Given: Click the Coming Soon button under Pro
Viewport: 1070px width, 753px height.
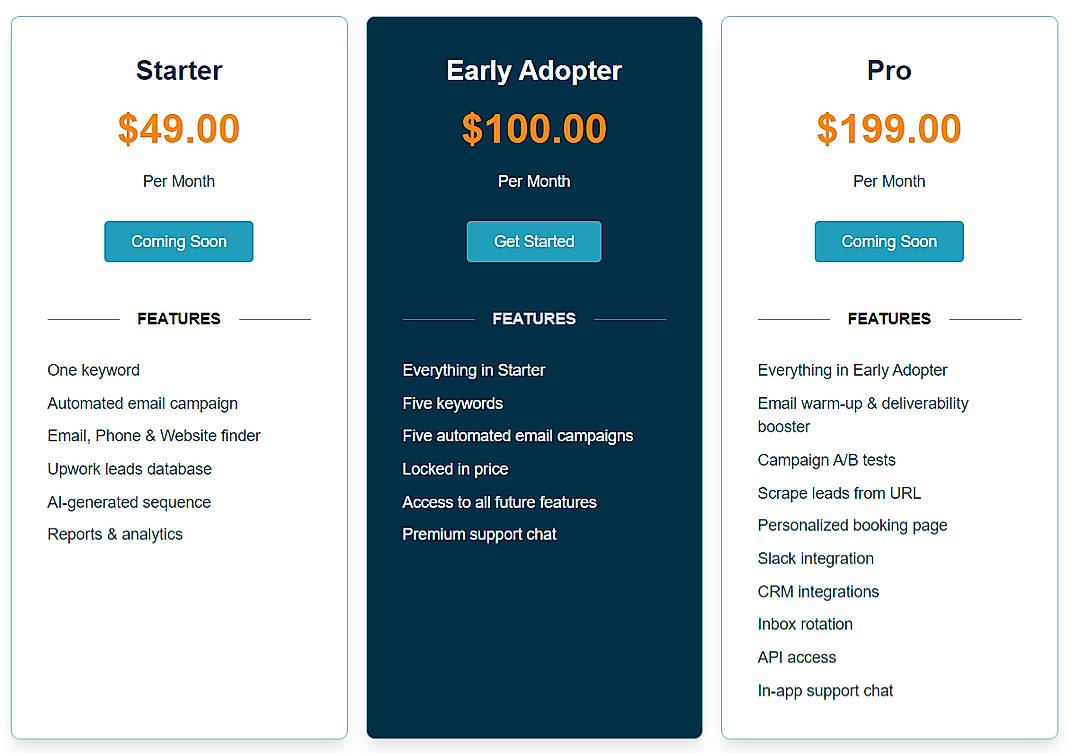Looking at the screenshot, I should [x=888, y=241].
